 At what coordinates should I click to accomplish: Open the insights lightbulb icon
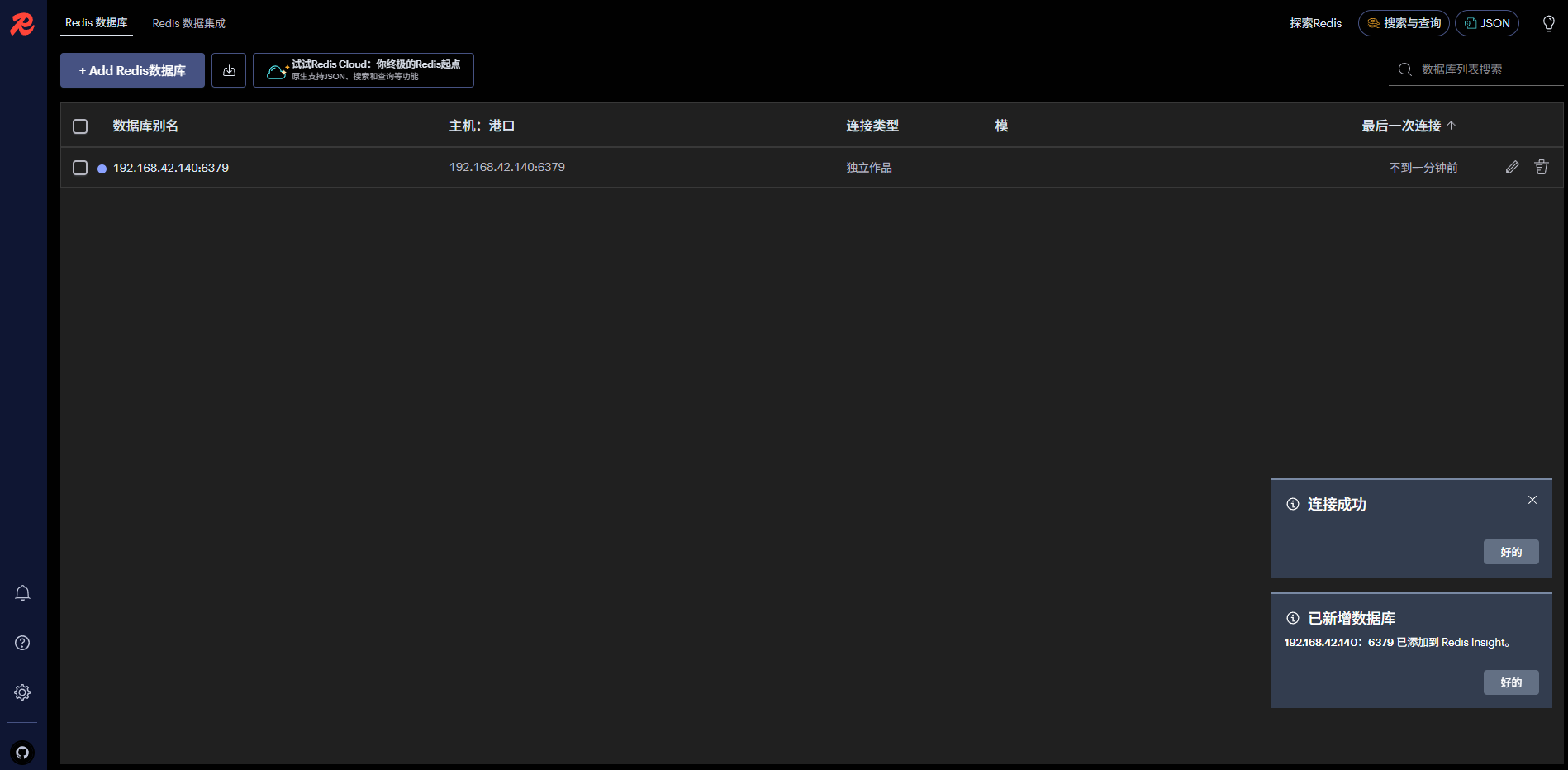pyautogui.click(x=1549, y=23)
